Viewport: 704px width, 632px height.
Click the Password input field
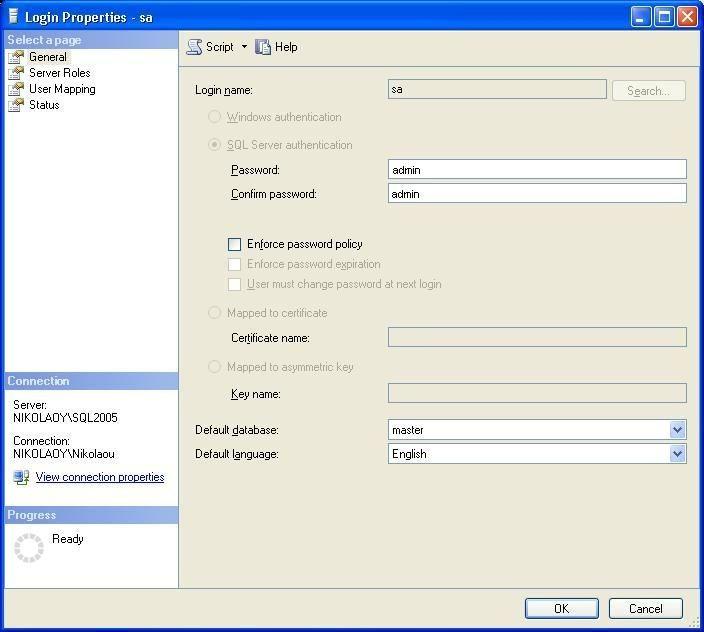pos(537,170)
